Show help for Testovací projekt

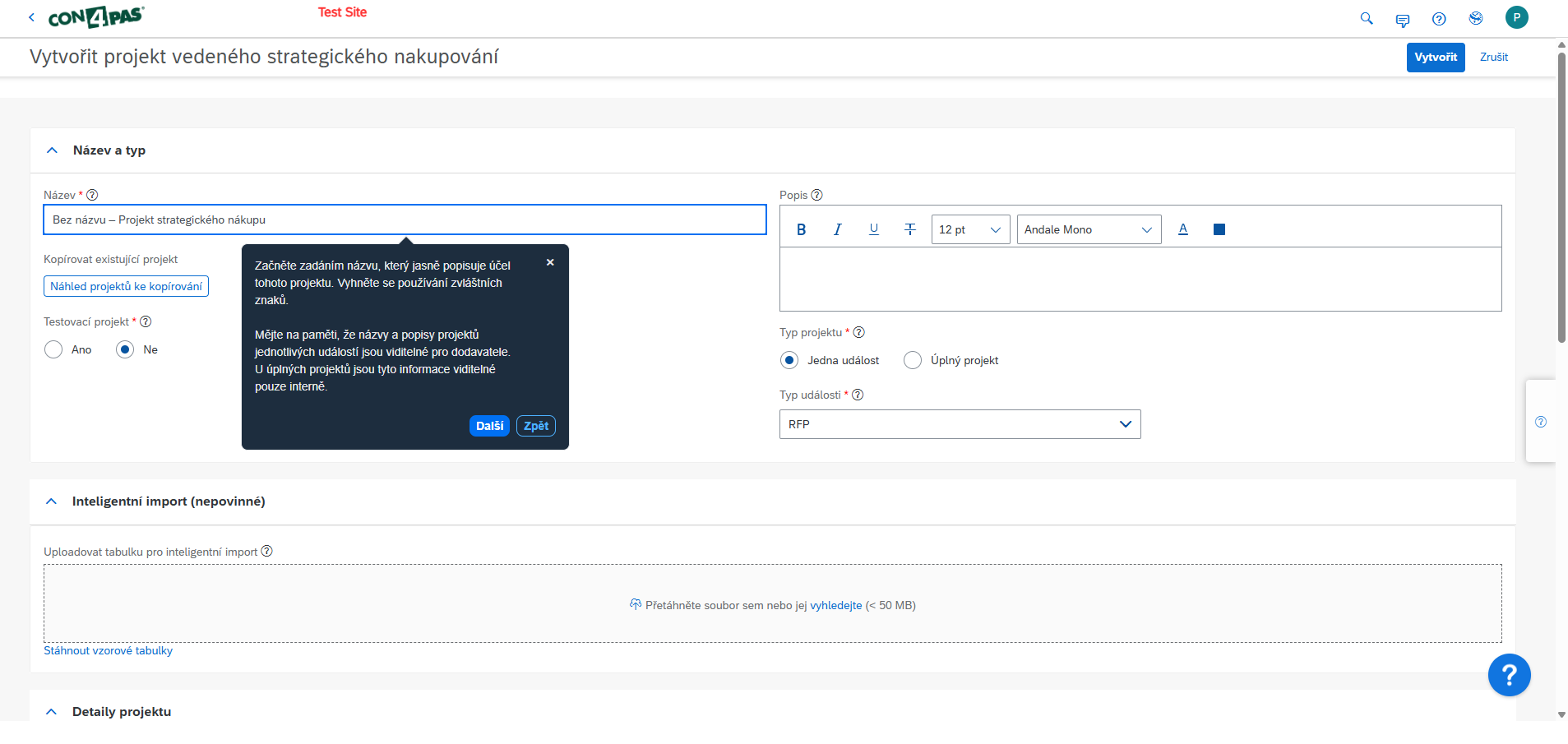(x=146, y=321)
